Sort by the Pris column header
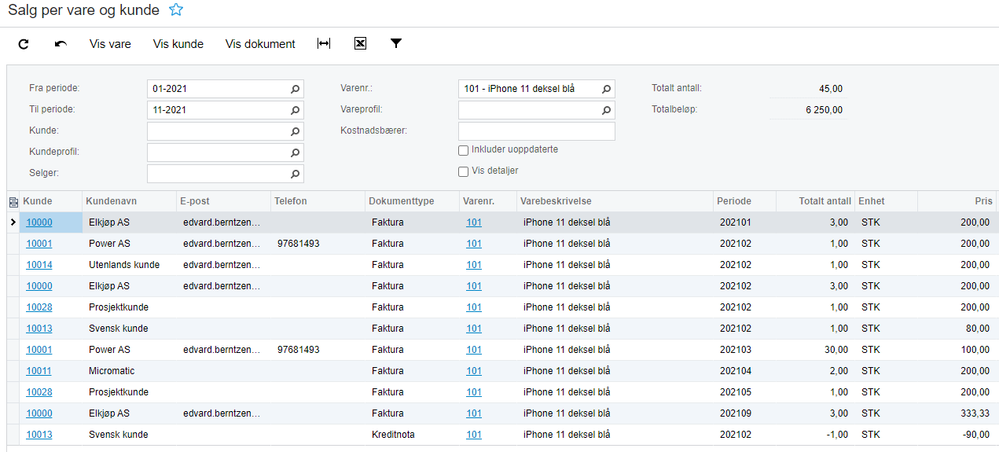This screenshot has width=999, height=452. click(957, 201)
